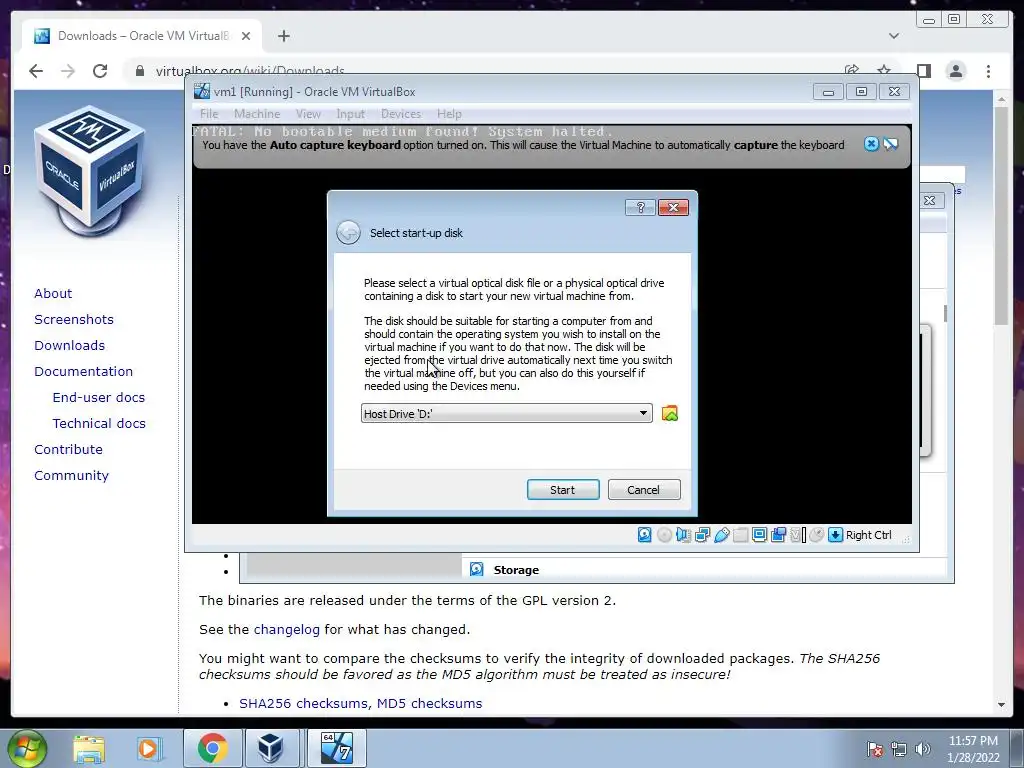1024x768 pixels.
Task: Click the optical disk status icon
Action: click(x=664, y=535)
